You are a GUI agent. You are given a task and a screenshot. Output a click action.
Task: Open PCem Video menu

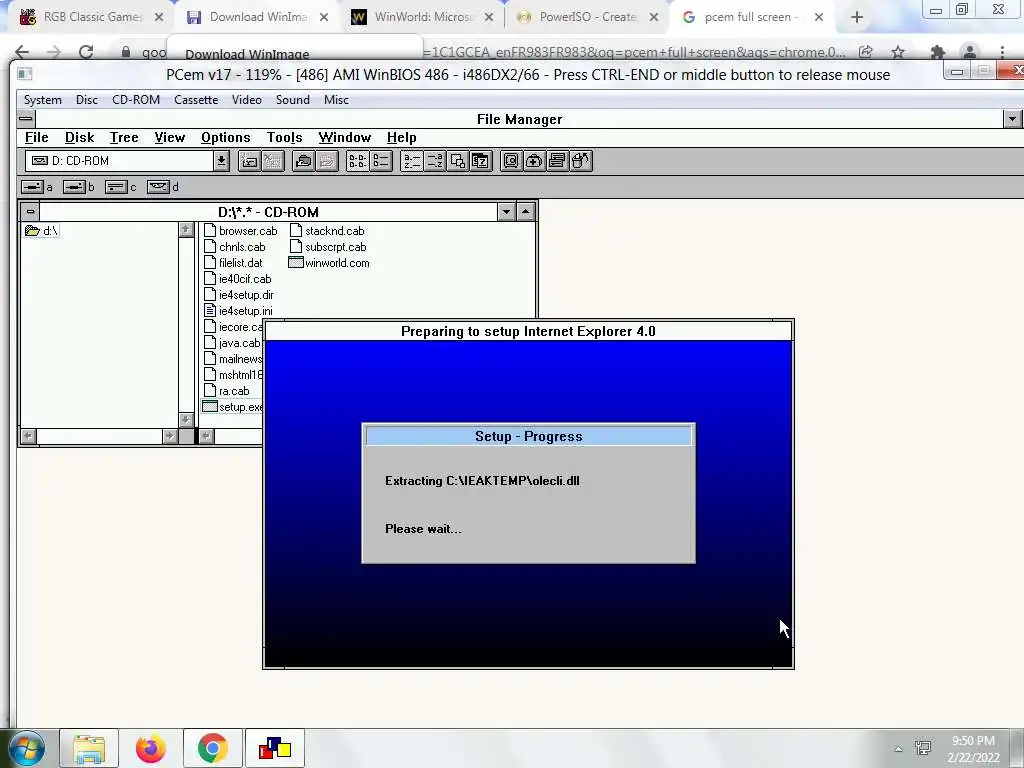click(247, 100)
